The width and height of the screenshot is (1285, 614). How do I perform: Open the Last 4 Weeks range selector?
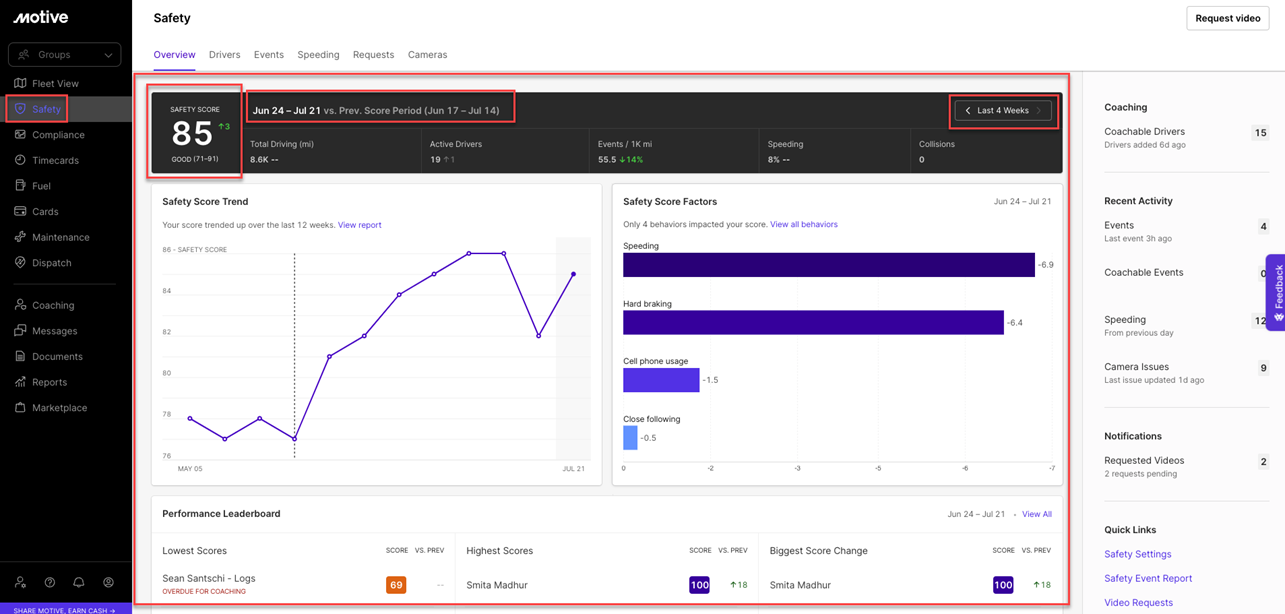[1002, 110]
